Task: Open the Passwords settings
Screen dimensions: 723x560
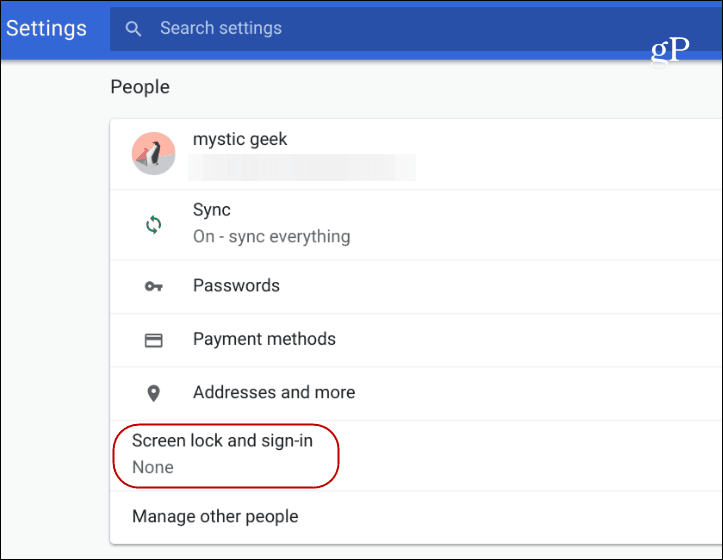Action: pyautogui.click(x=416, y=286)
